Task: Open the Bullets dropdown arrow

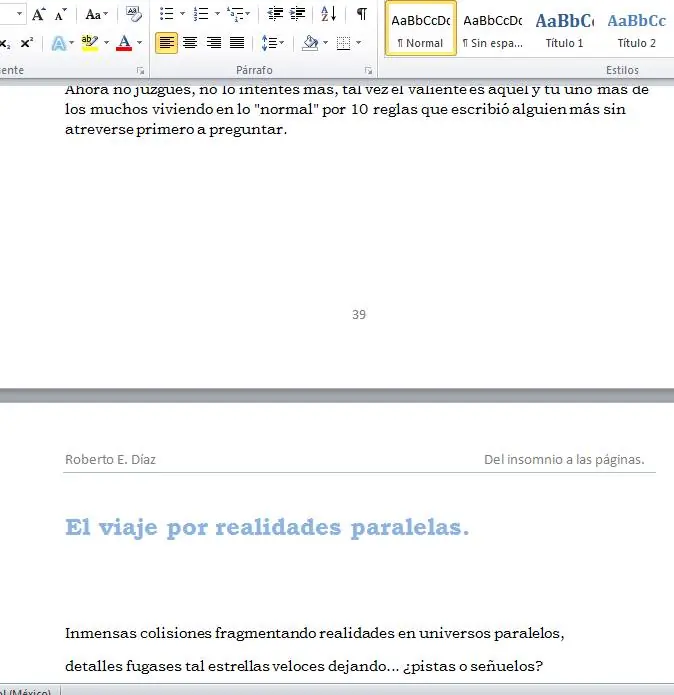Action: click(182, 14)
